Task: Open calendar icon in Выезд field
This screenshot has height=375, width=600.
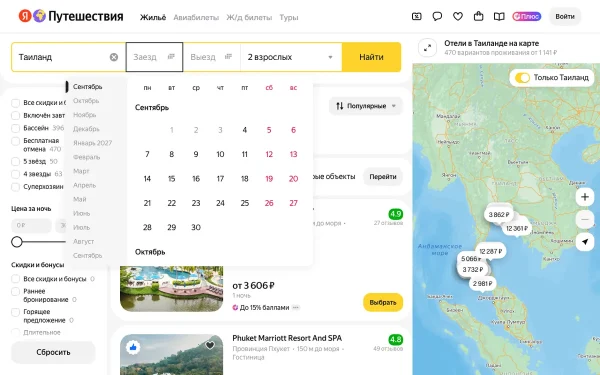Action: click(x=228, y=57)
